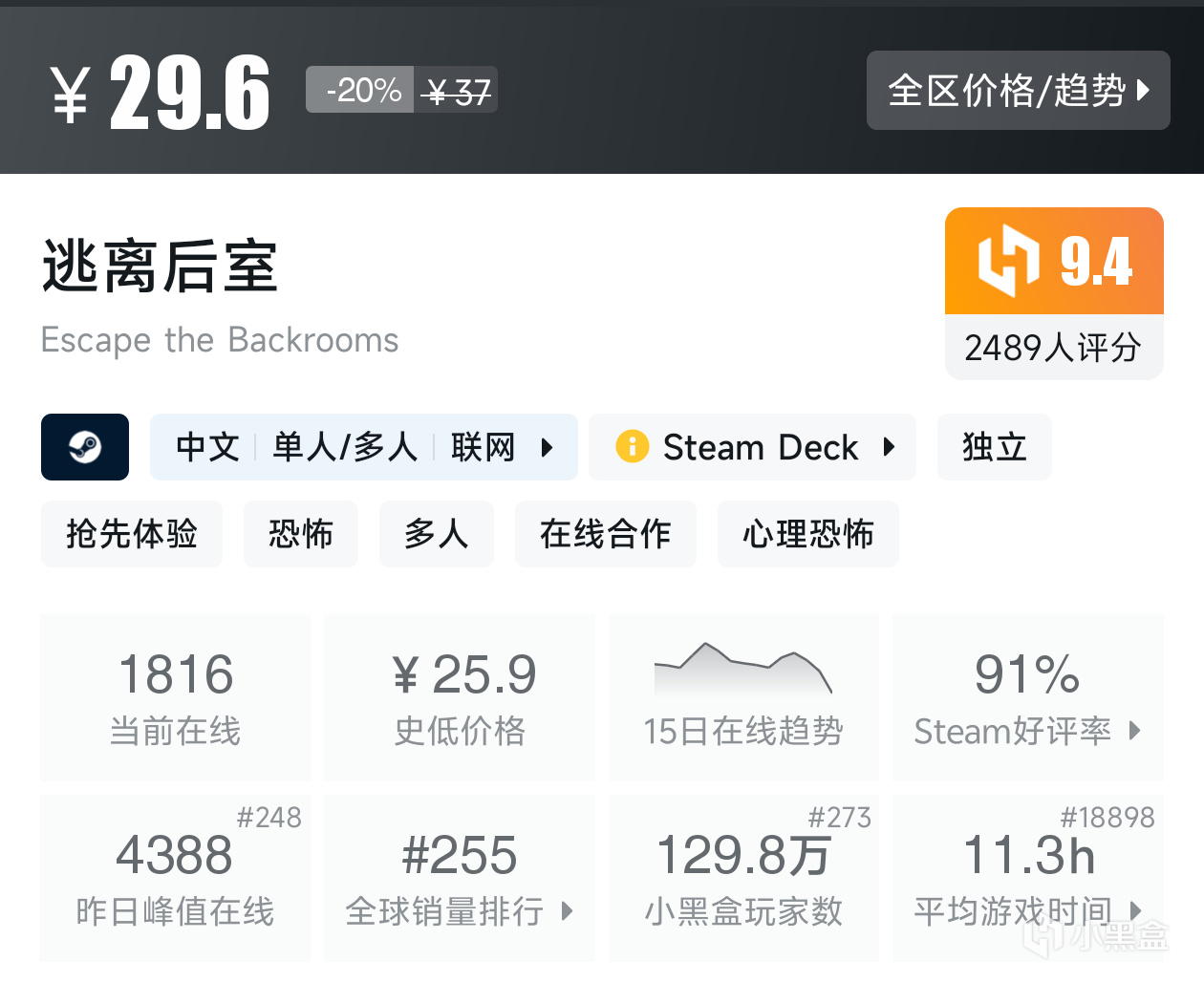The width and height of the screenshot is (1204, 982).
Task: Open Steam好评率 details arrow
Action: 1134,731
